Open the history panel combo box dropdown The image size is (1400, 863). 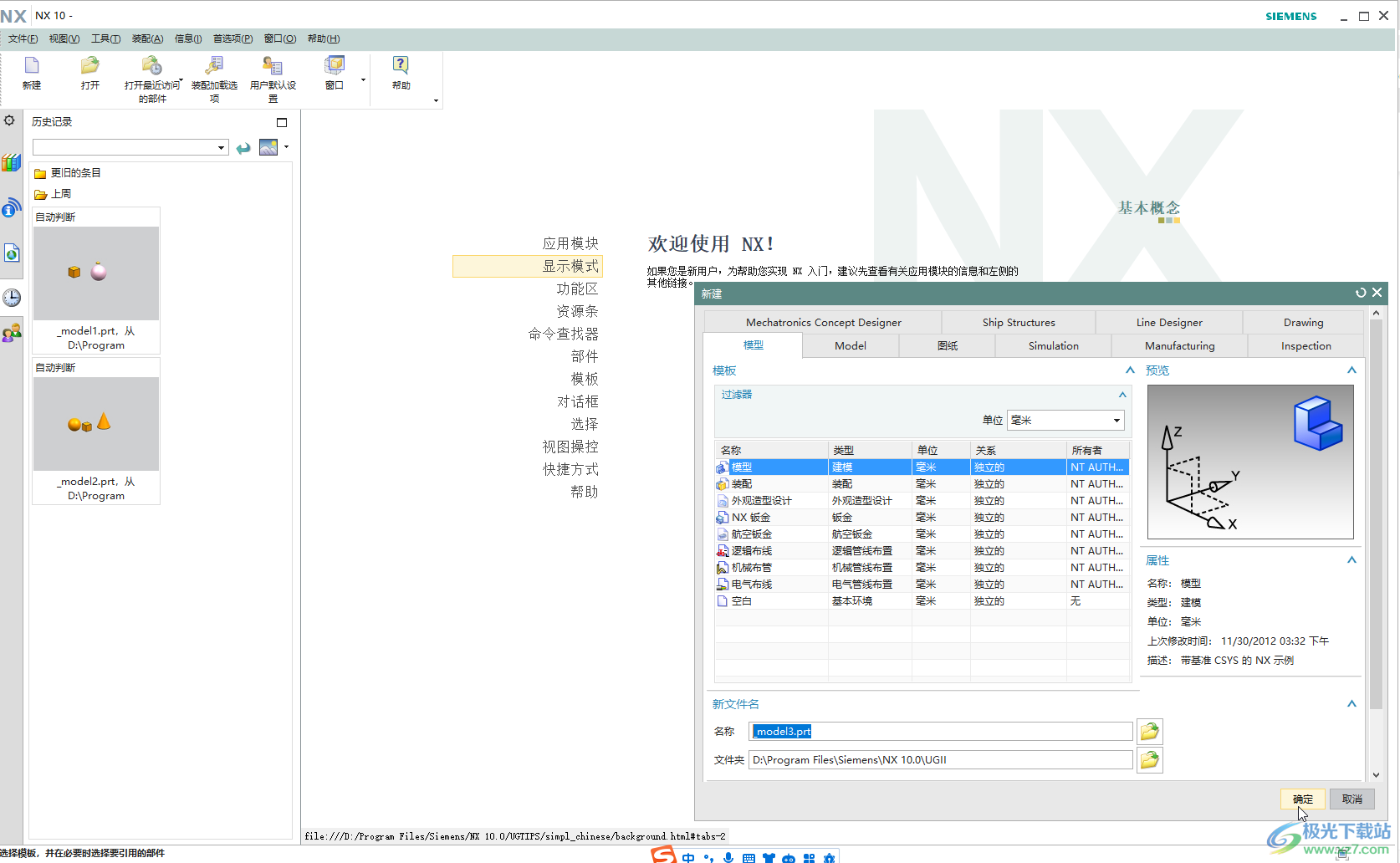(x=221, y=148)
